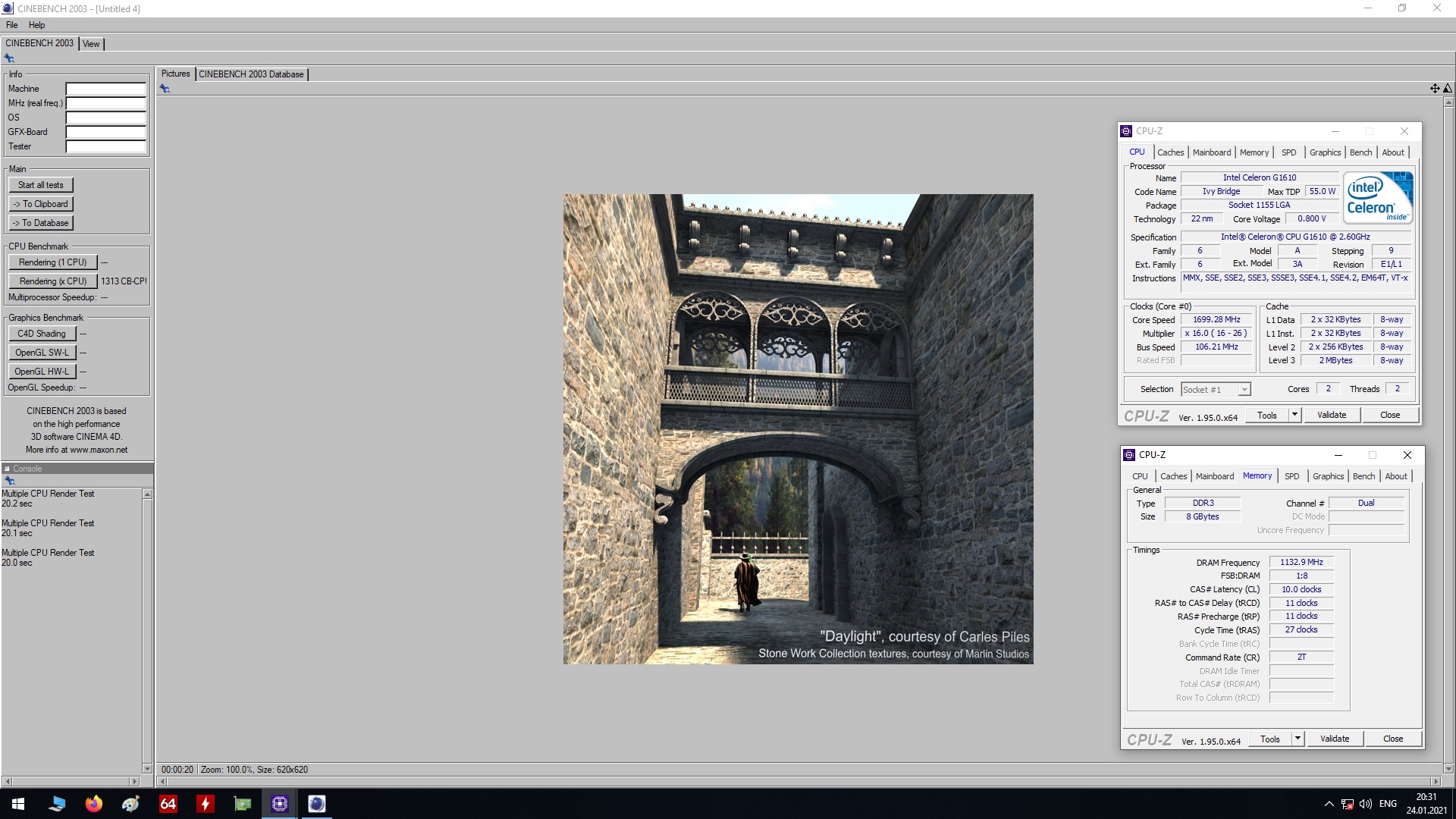Click the pin icon in the Console panel
Image resolution: width=1456 pixels, height=819 pixels.
point(9,481)
